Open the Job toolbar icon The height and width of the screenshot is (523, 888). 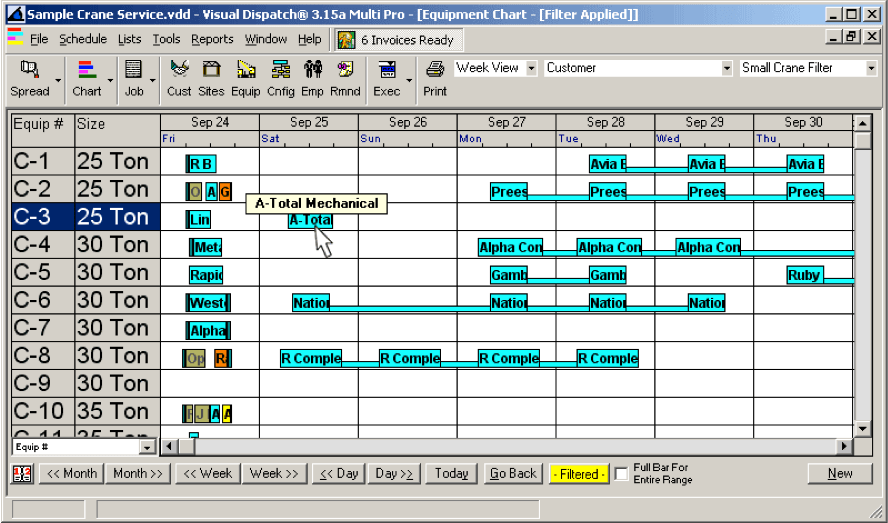(x=134, y=79)
